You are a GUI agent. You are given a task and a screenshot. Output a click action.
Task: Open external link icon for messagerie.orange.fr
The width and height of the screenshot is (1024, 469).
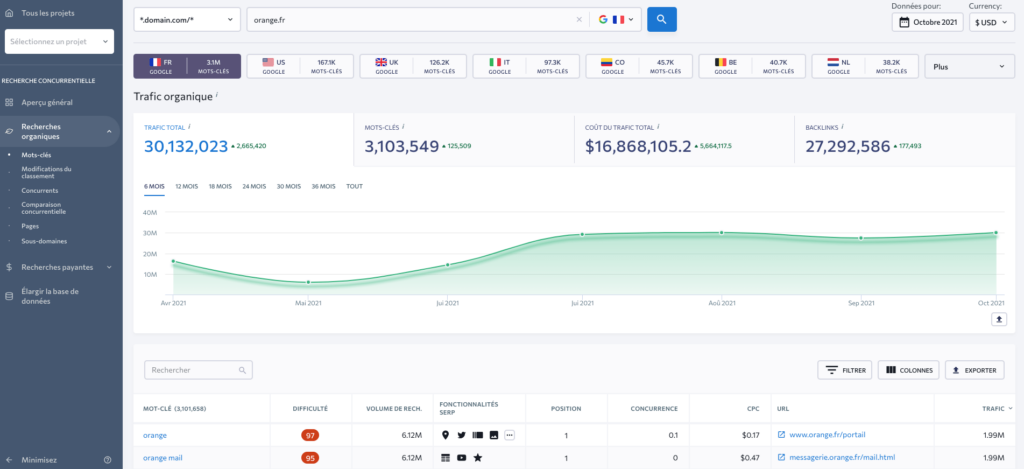781,458
